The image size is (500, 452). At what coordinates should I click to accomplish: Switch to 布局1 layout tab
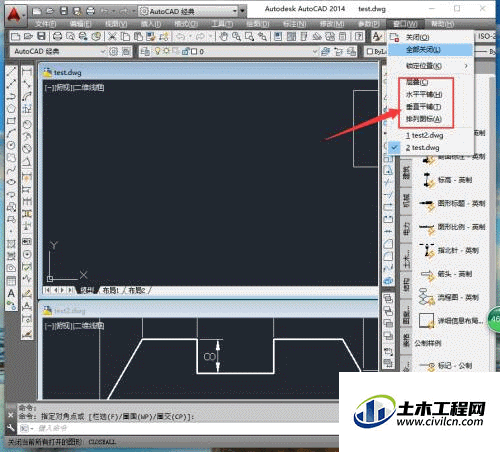(x=110, y=290)
